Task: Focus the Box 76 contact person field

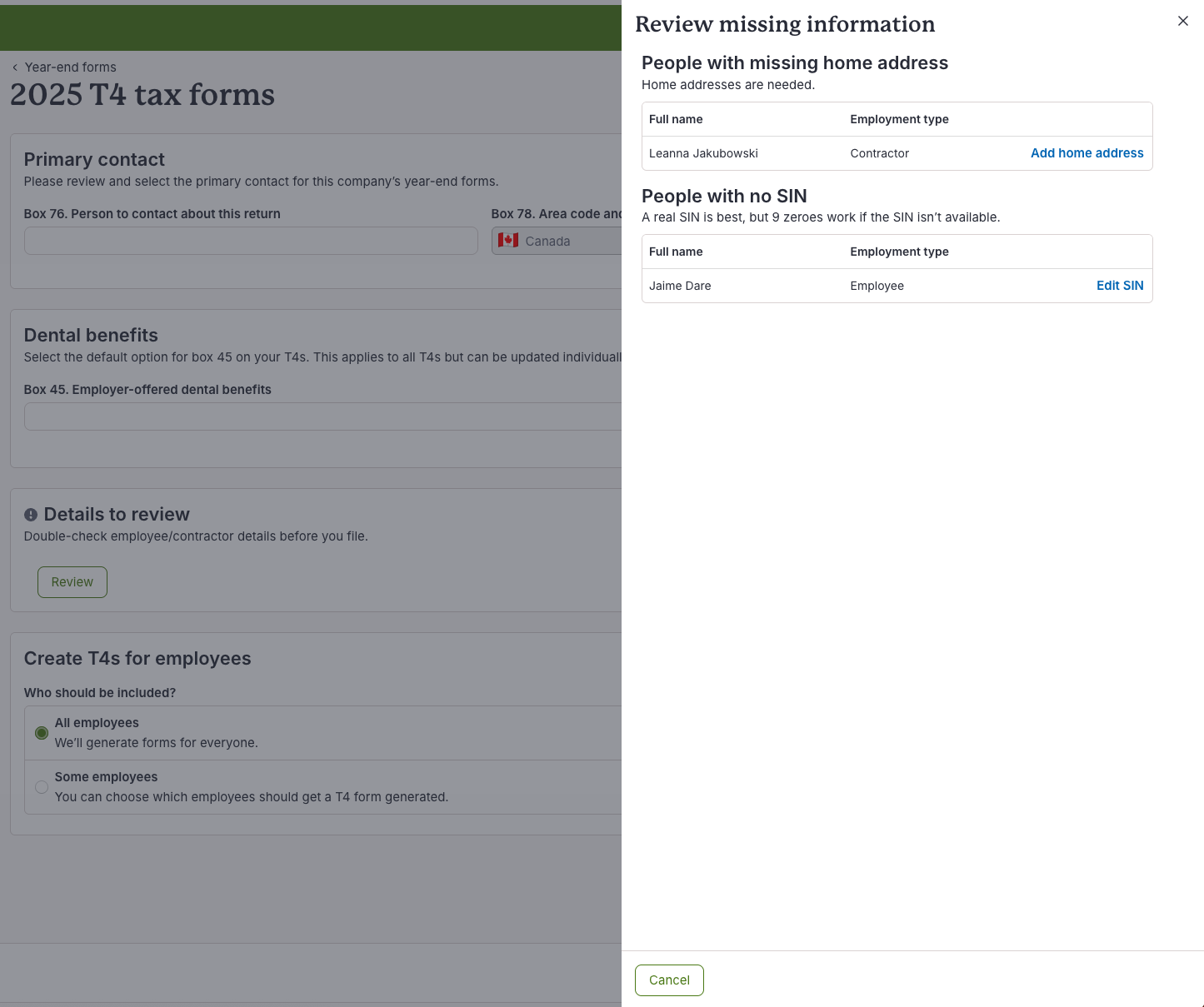Action: coord(251,241)
